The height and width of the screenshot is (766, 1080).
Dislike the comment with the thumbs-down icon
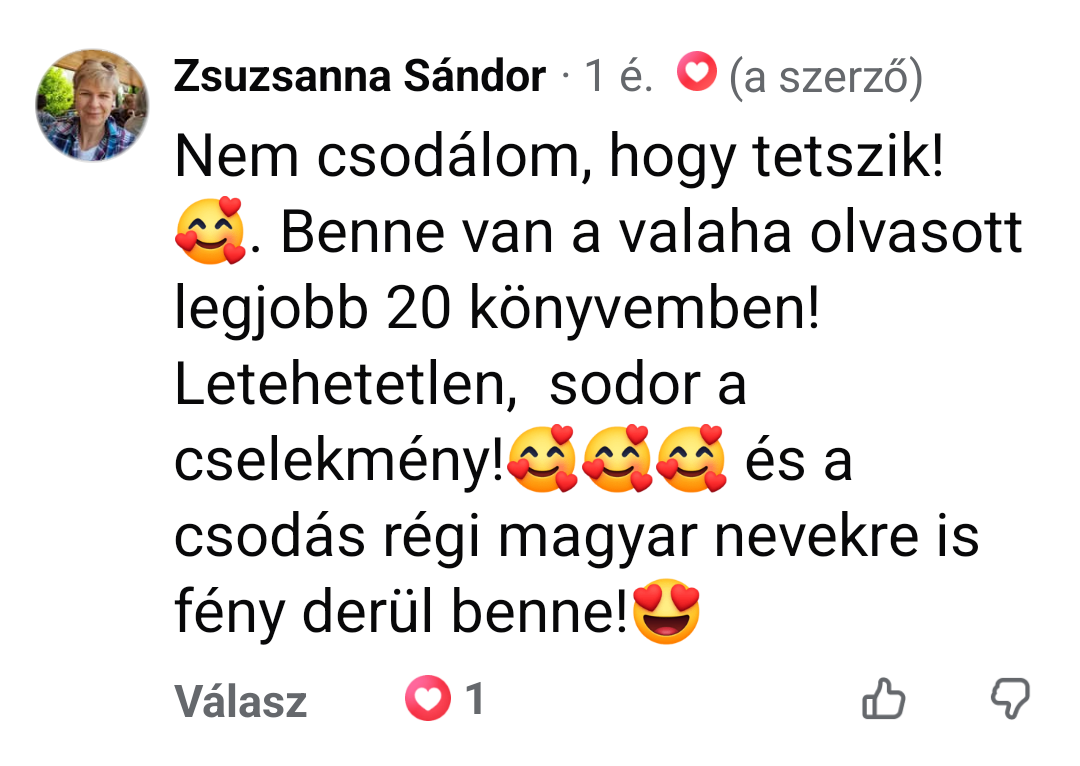(x=1010, y=698)
